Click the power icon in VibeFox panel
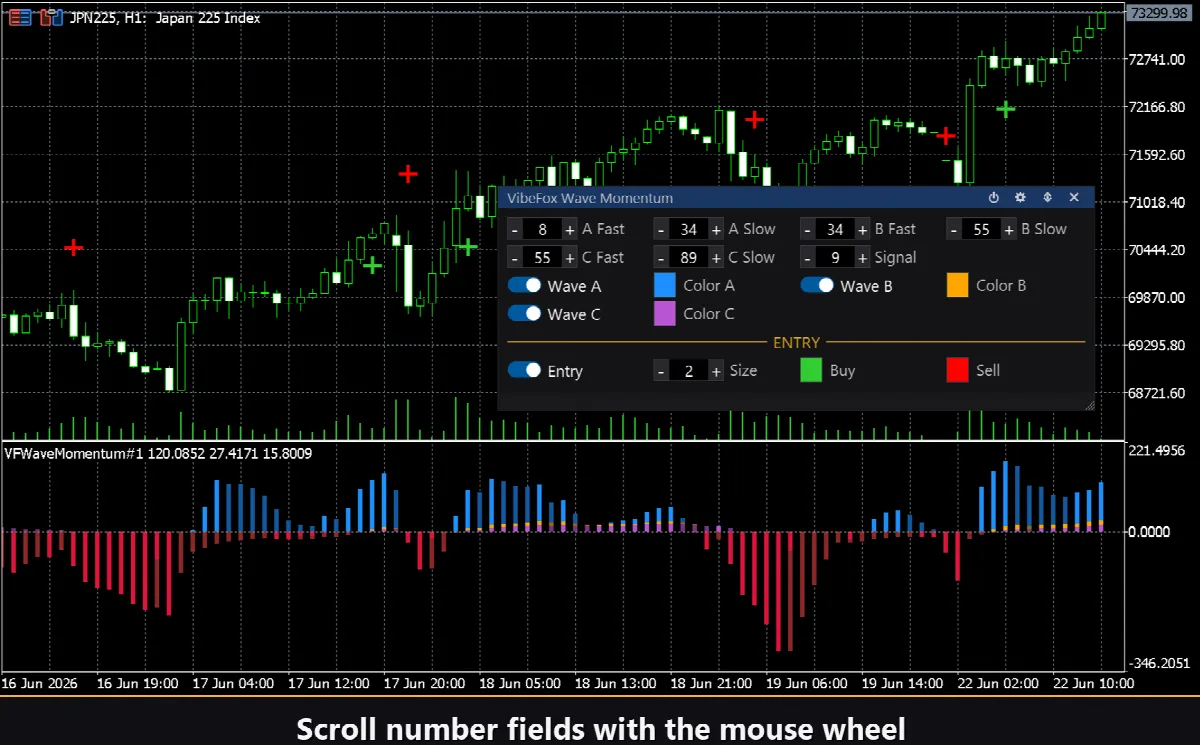Screen dimensions: 1200x745 994,198
